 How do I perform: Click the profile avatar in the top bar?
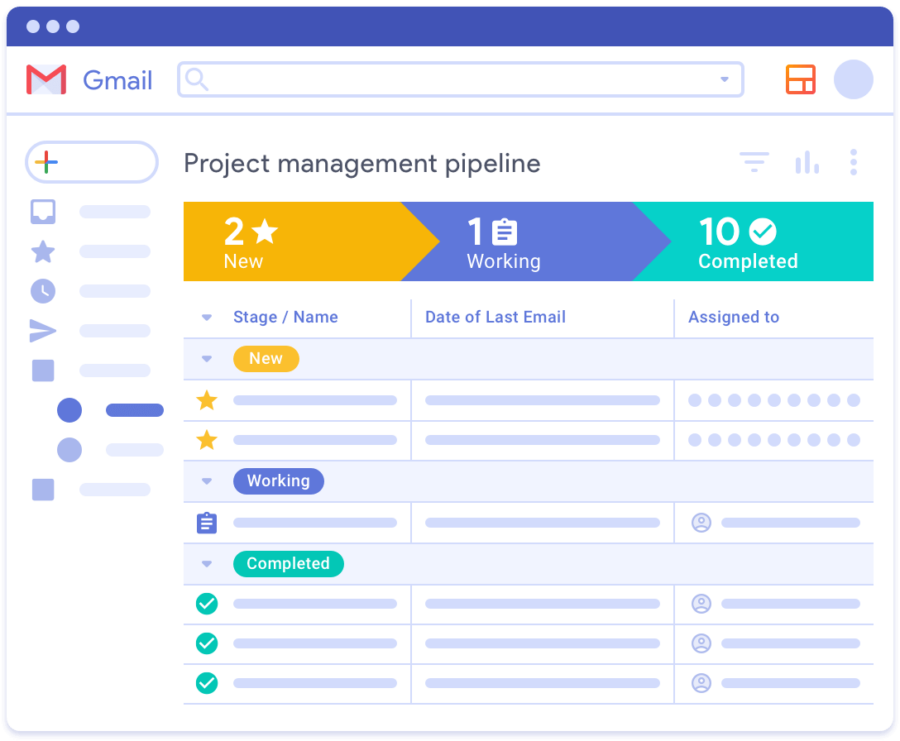coord(854,80)
